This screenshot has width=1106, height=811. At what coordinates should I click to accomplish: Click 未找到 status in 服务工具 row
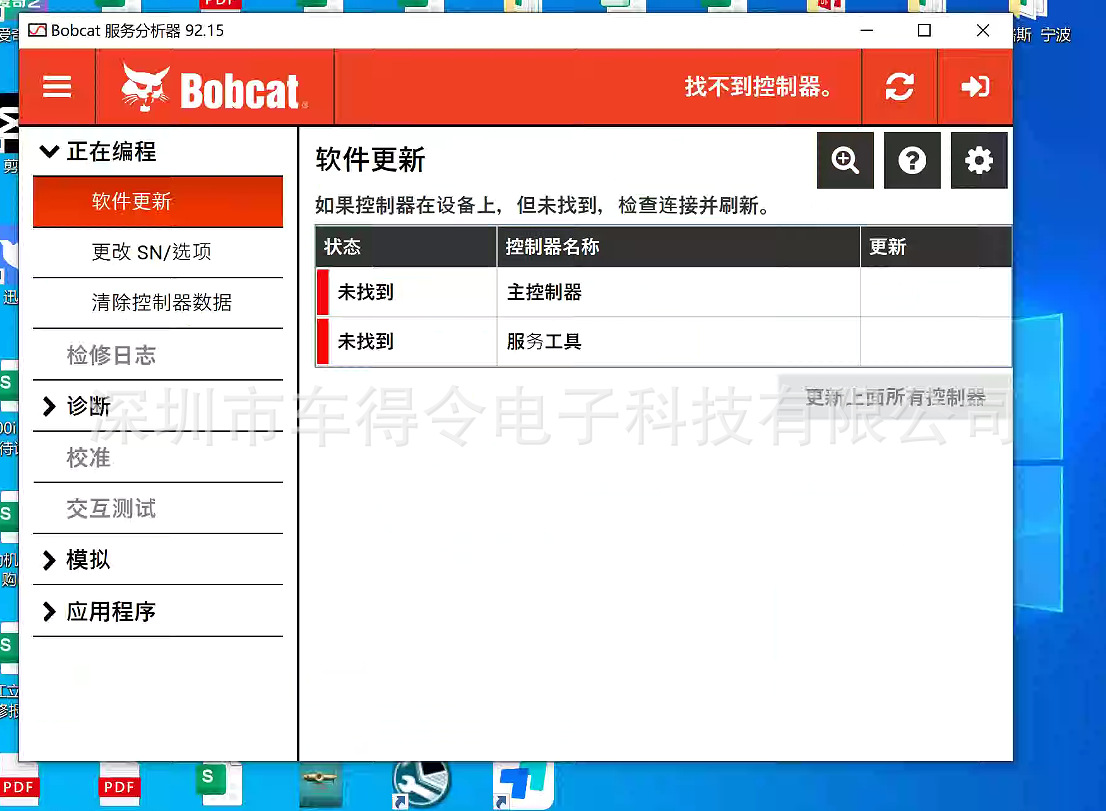coord(365,341)
